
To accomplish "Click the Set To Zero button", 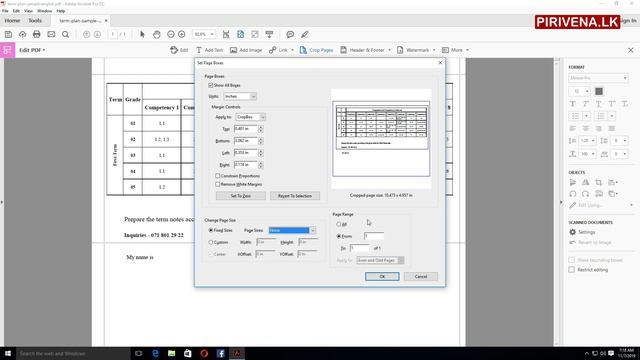I will (241, 196).
